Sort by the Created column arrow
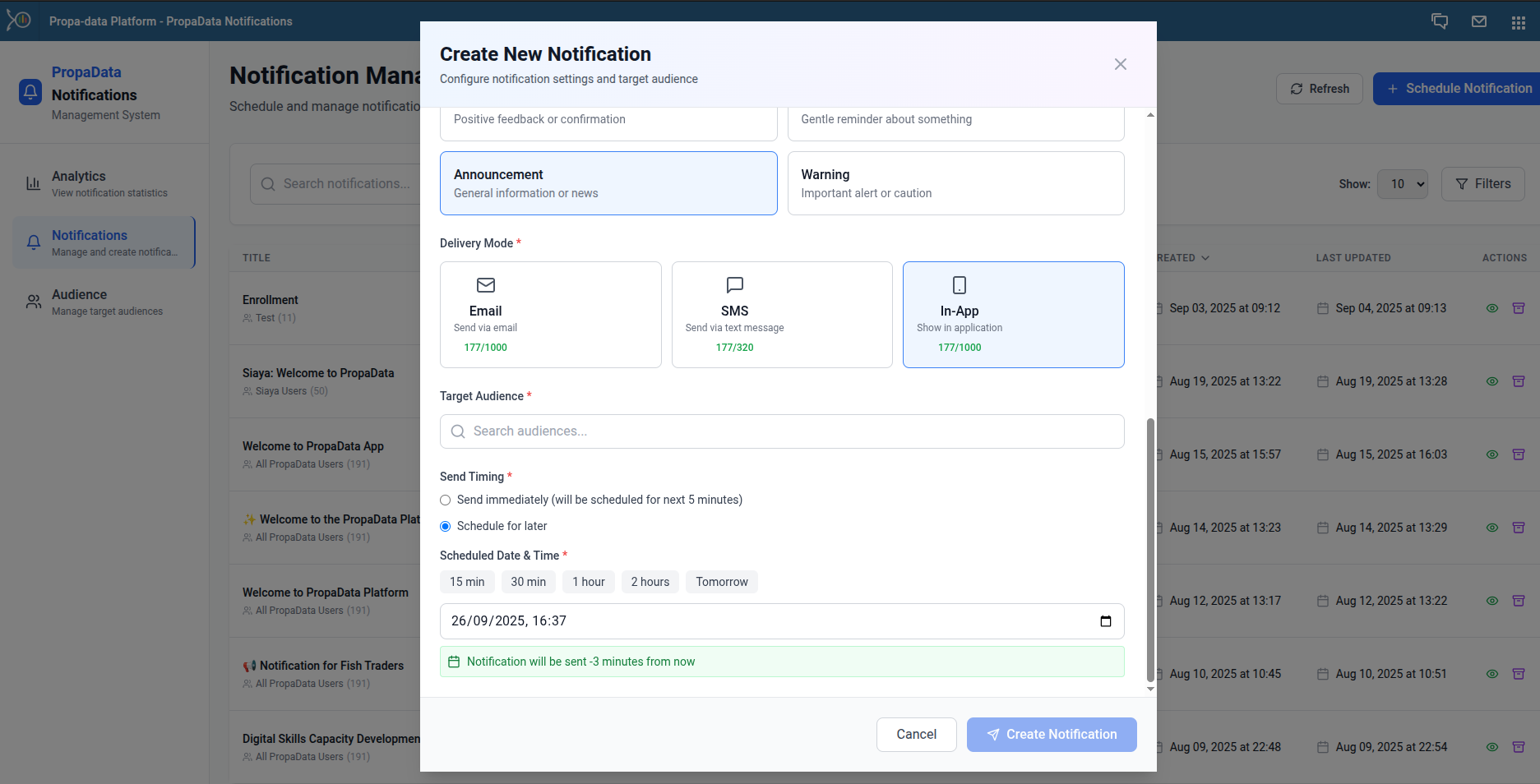 pyautogui.click(x=1205, y=257)
